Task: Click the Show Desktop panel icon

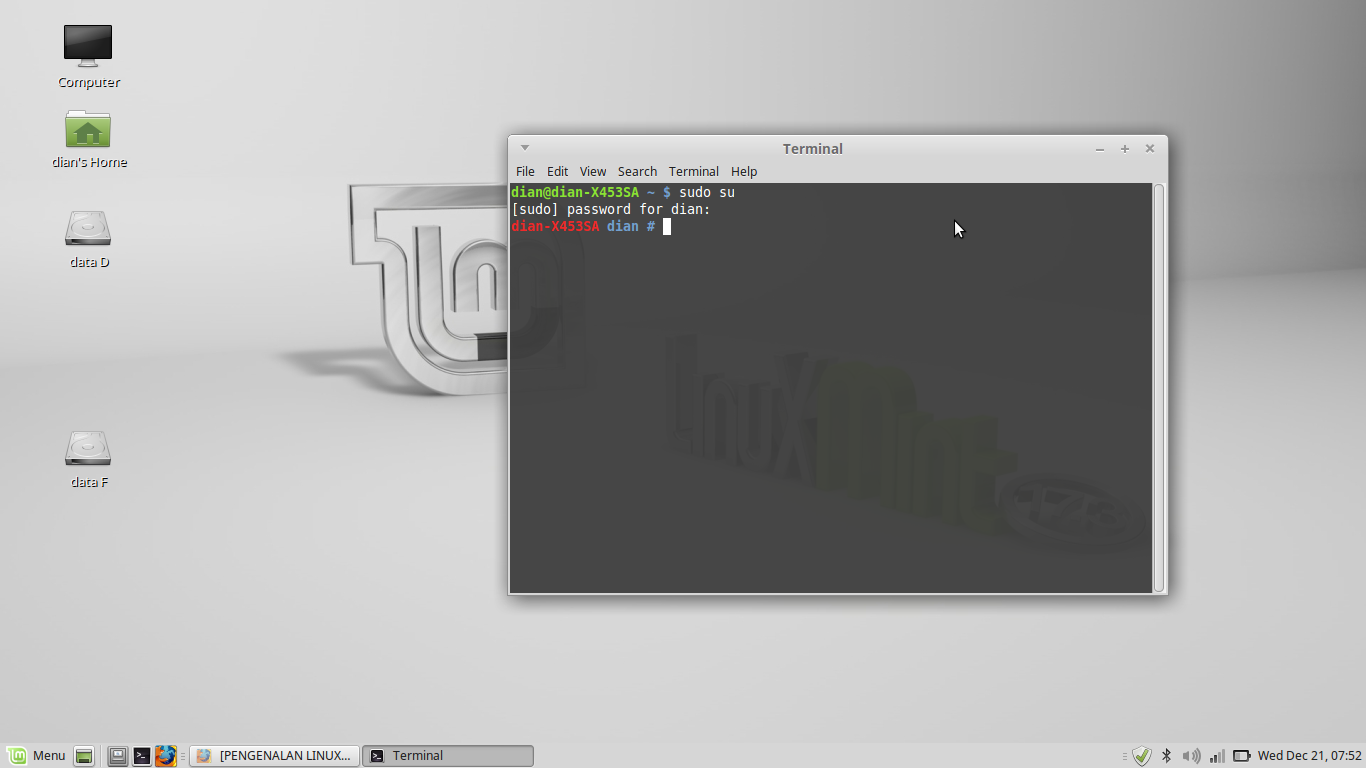Action: 85,756
